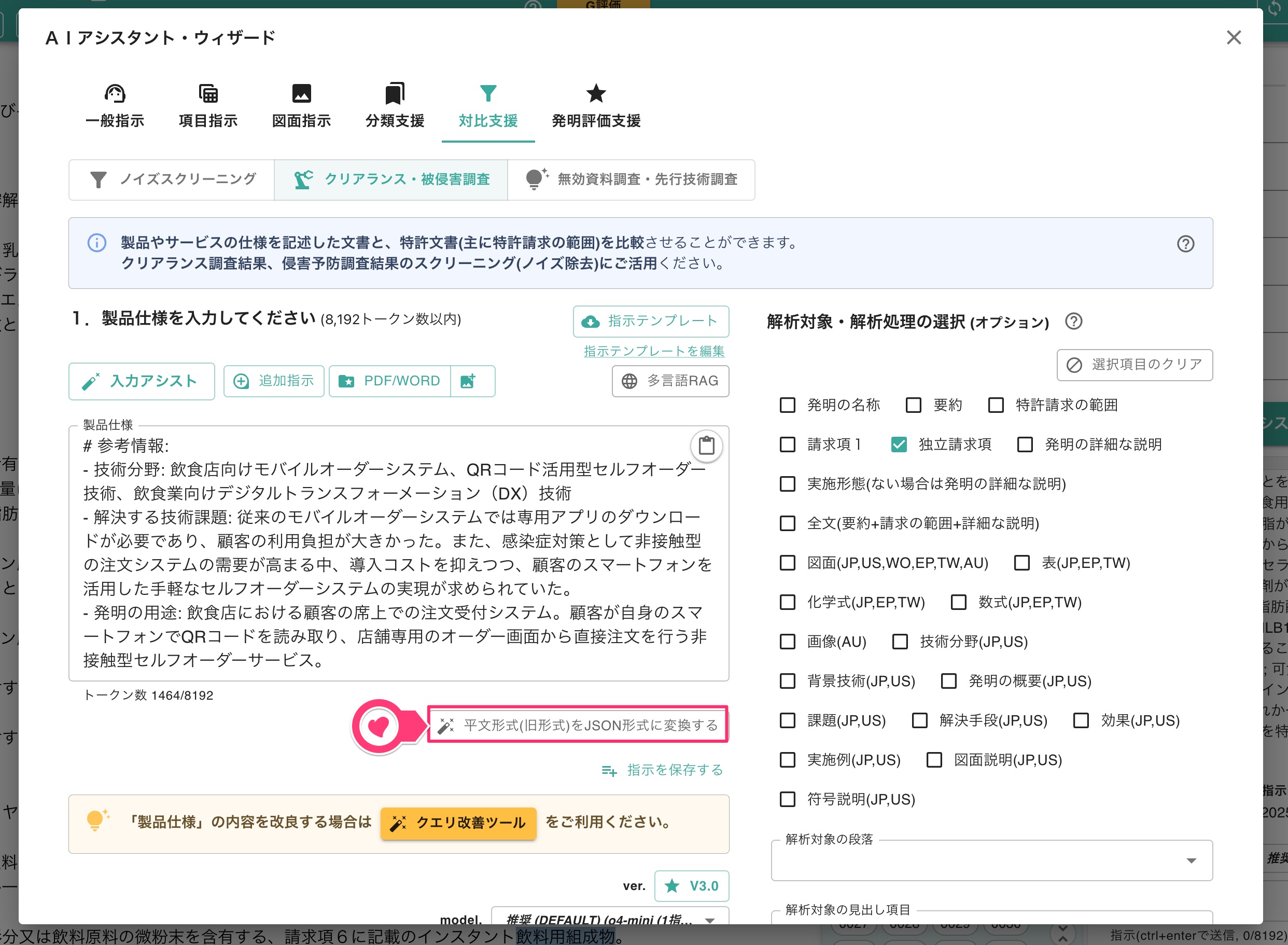Open the 項目指示 tab

click(208, 106)
